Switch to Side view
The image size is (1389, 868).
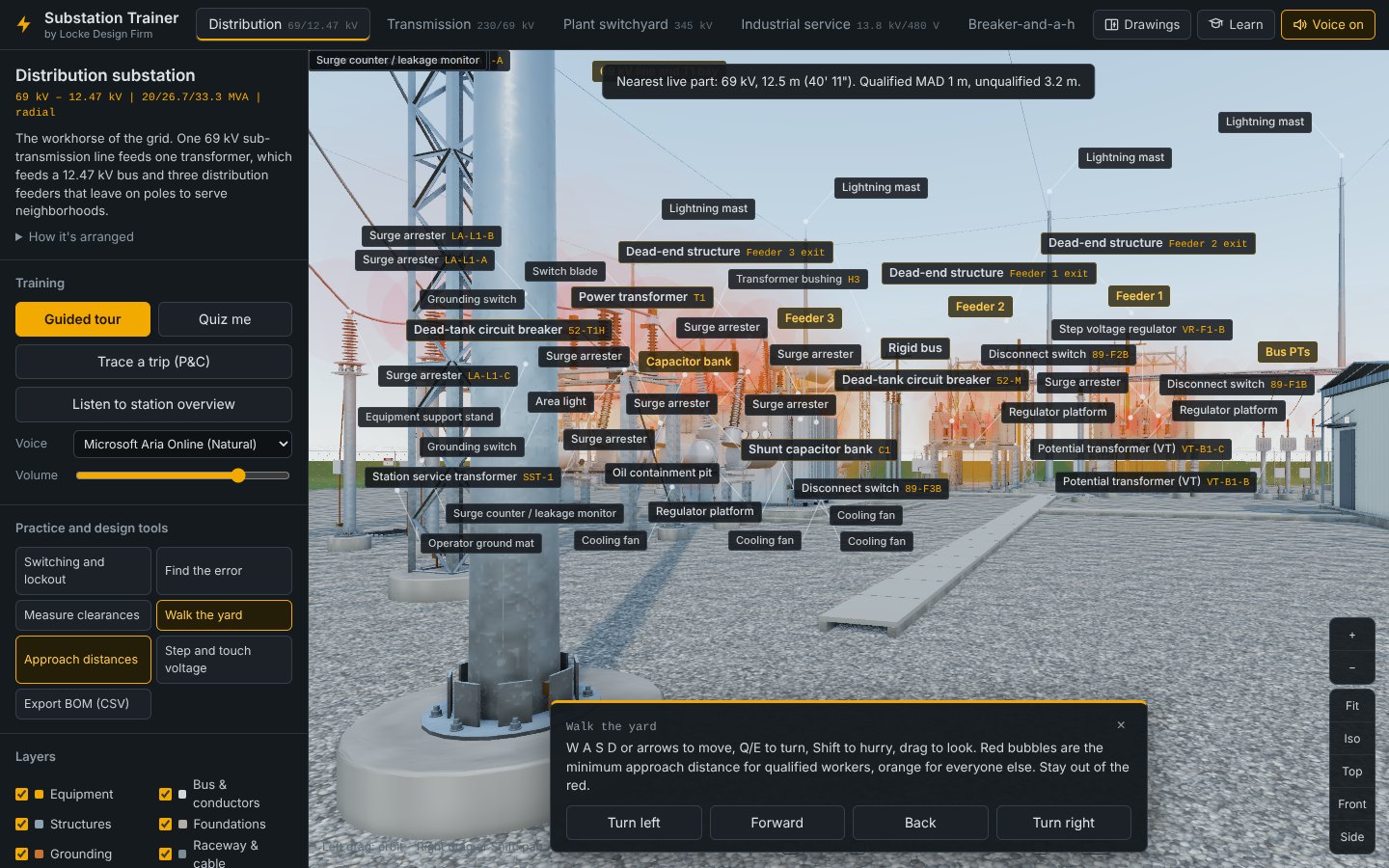click(1351, 837)
